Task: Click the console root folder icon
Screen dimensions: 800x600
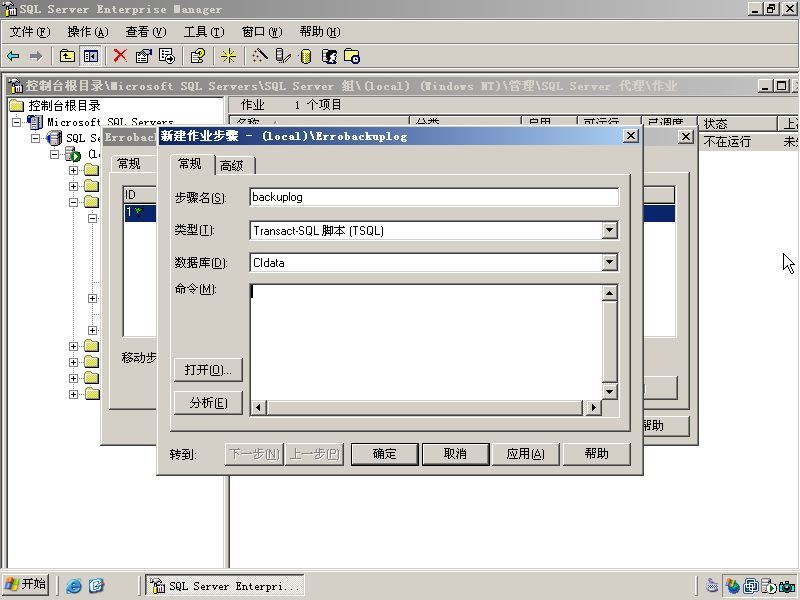Action: click(17, 106)
